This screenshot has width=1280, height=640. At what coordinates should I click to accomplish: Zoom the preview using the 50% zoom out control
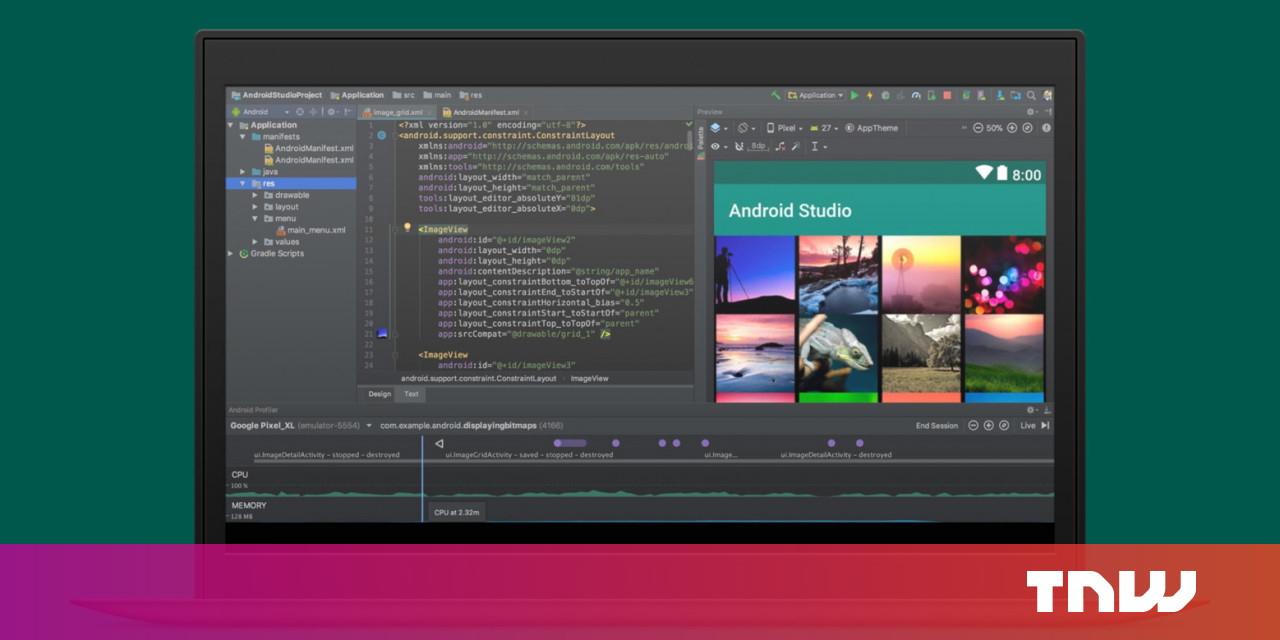pos(977,128)
